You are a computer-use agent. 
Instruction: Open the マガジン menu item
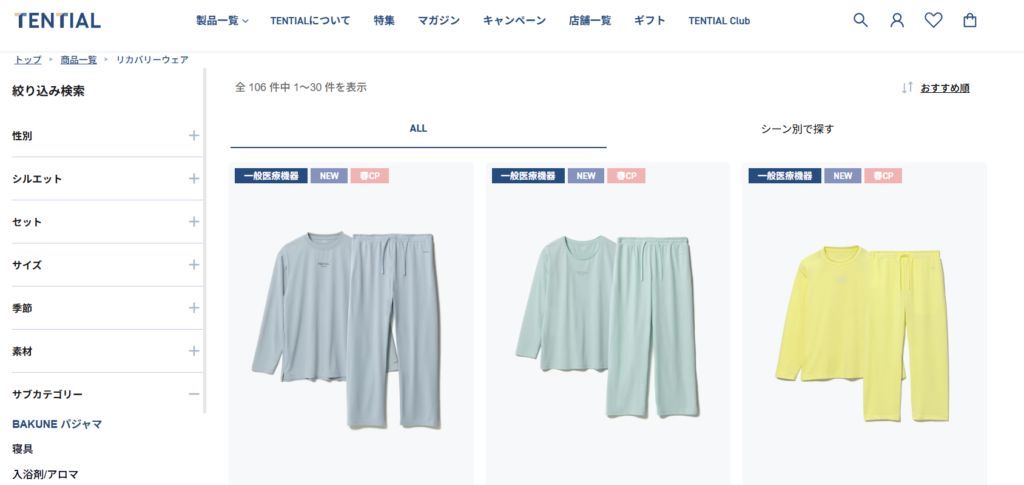tap(439, 21)
